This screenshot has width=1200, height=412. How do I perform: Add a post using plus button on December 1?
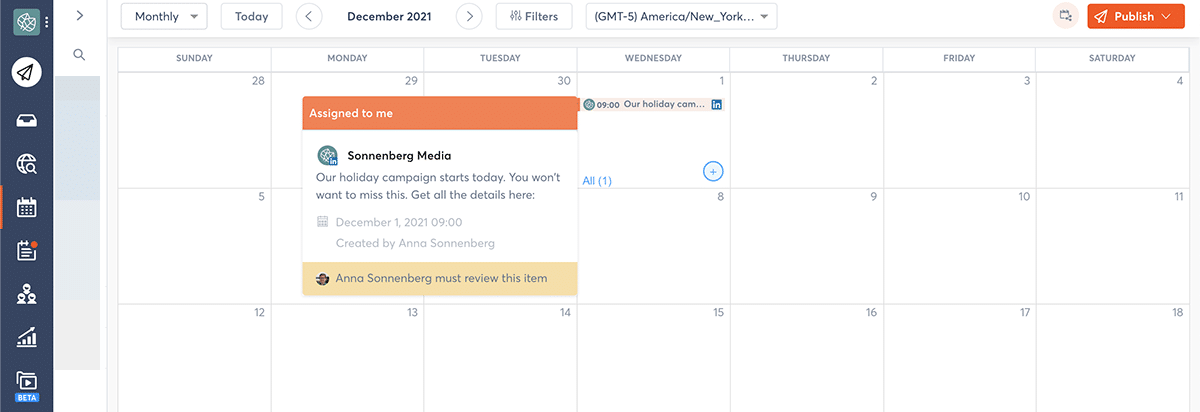pos(713,172)
